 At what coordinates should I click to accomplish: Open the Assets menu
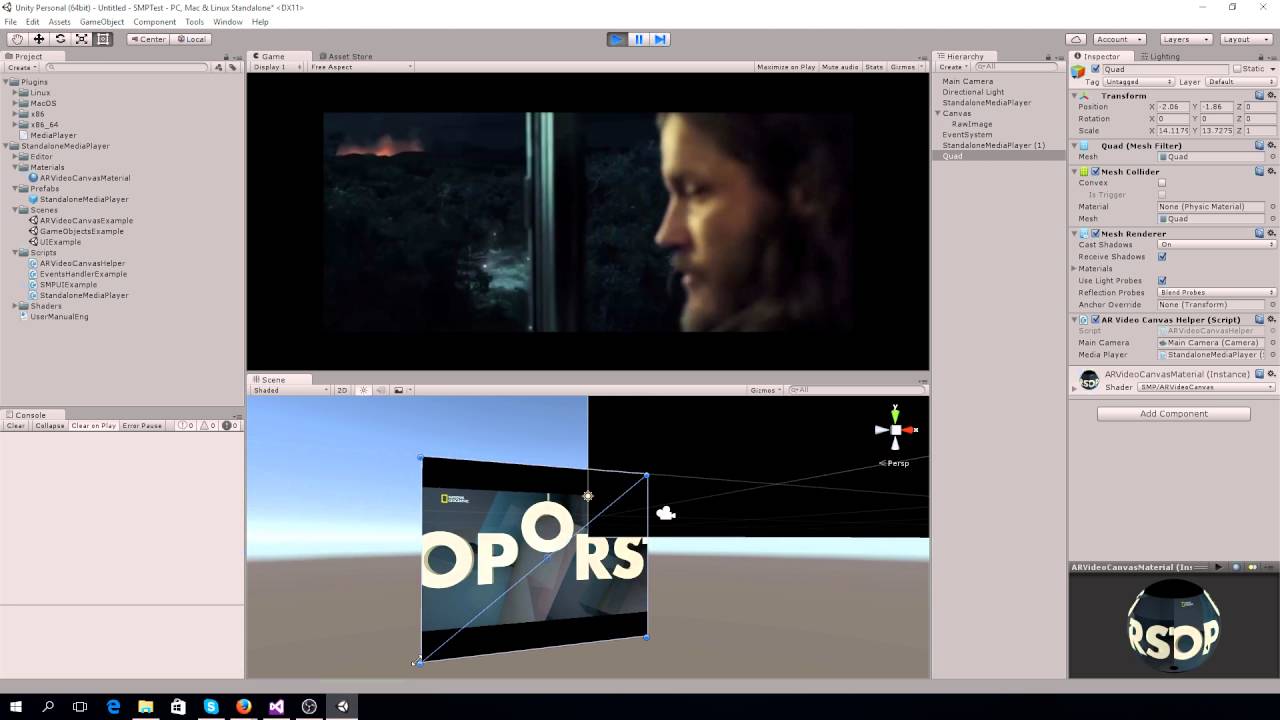tap(59, 21)
